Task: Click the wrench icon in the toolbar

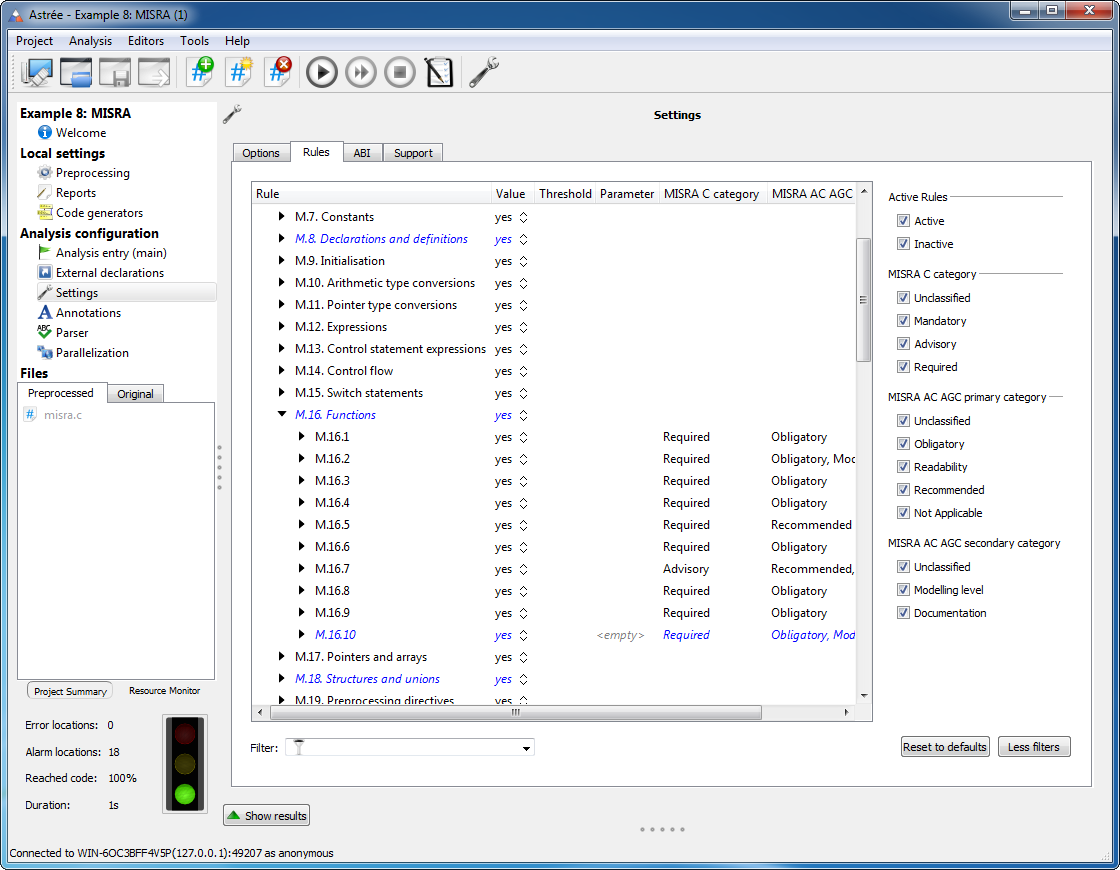Action: (x=484, y=72)
